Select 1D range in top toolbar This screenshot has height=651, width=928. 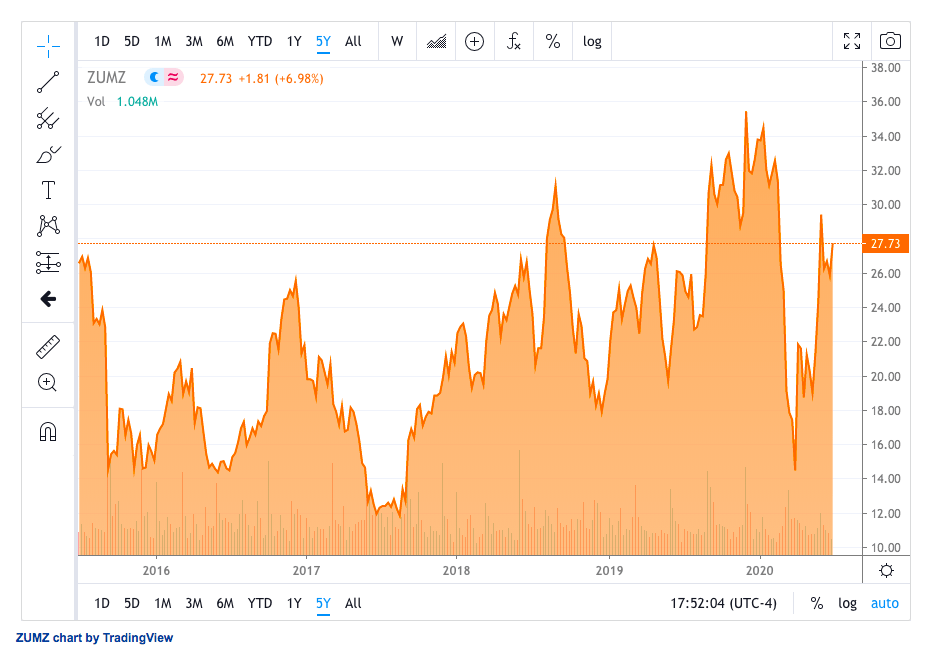(x=102, y=41)
